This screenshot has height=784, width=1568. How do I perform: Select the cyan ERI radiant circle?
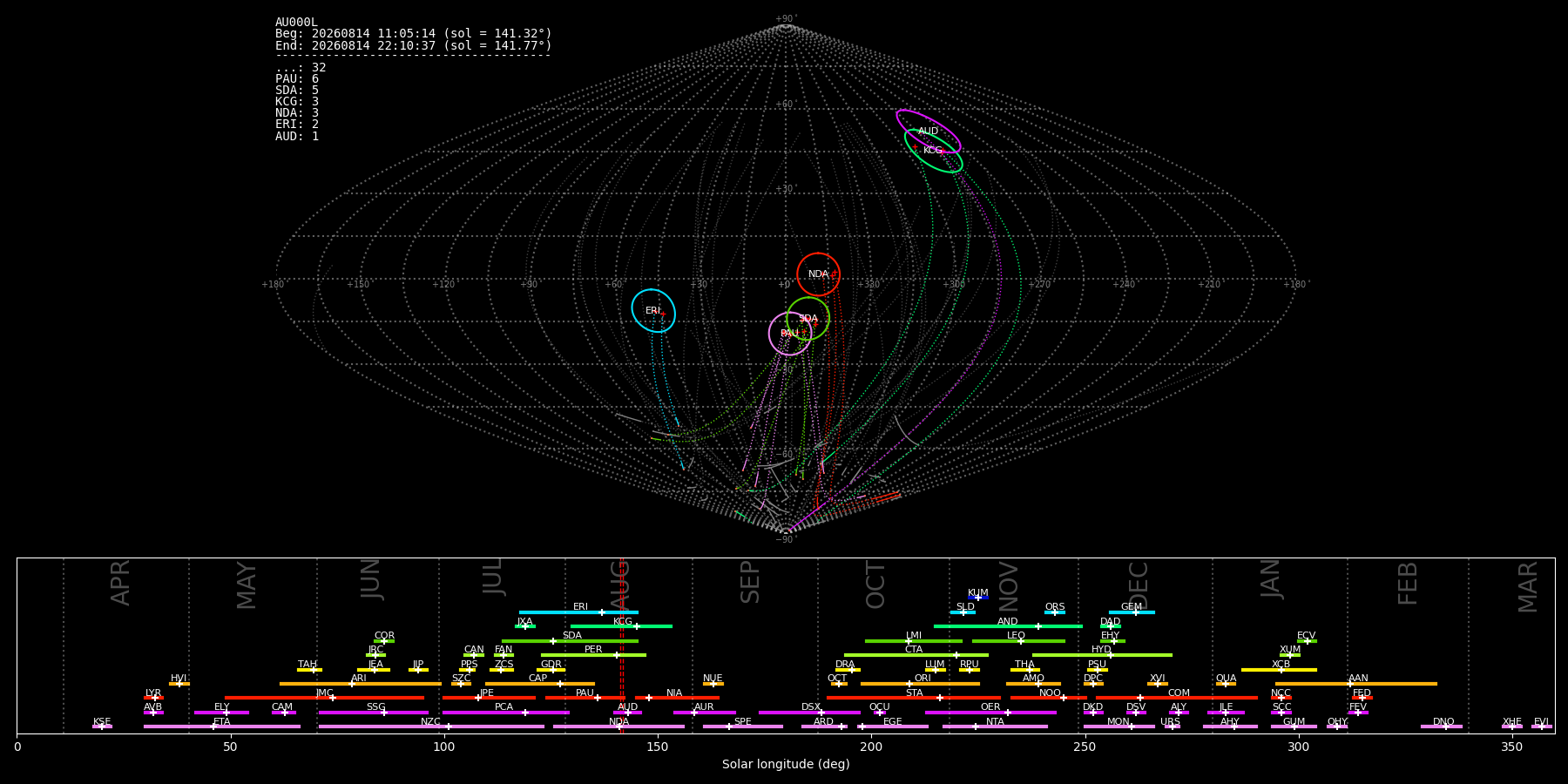click(x=653, y=311)
